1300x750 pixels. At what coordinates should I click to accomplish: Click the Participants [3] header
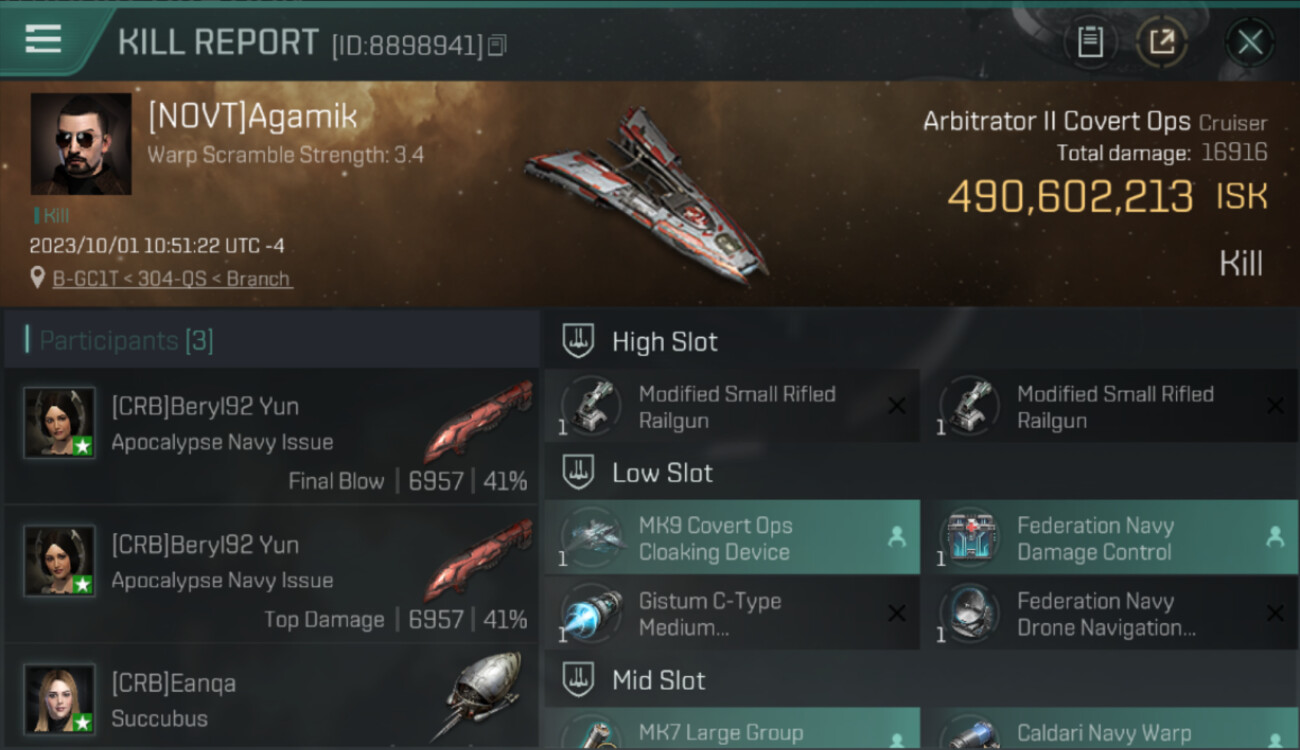(x=126, y=341)
